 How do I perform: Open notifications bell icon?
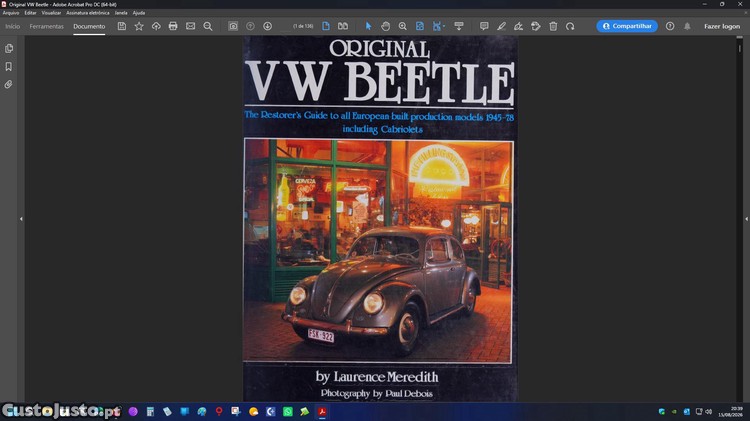(x=687, y=26)
